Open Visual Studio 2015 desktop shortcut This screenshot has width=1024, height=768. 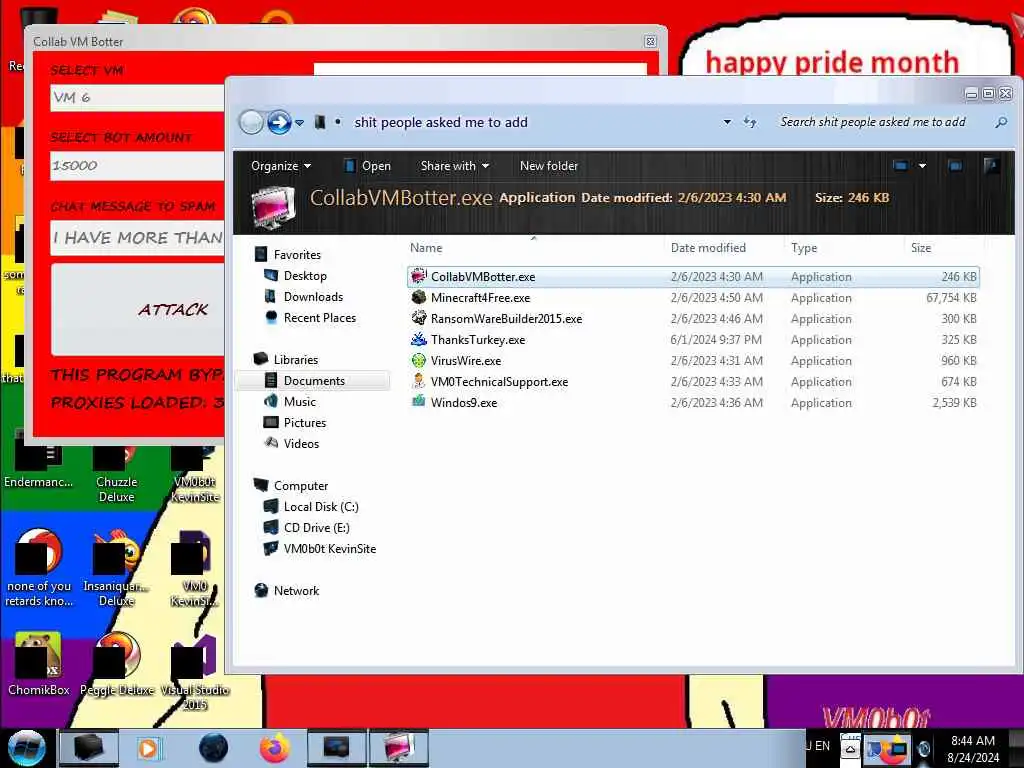pyautogui.click(x=194, y=673)
